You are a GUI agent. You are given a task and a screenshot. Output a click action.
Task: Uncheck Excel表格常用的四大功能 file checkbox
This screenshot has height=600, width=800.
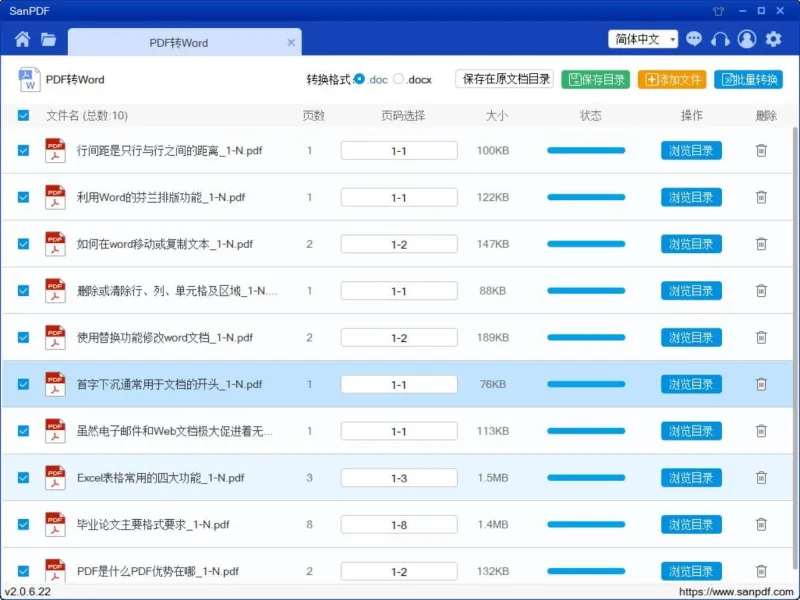(23, 478)
